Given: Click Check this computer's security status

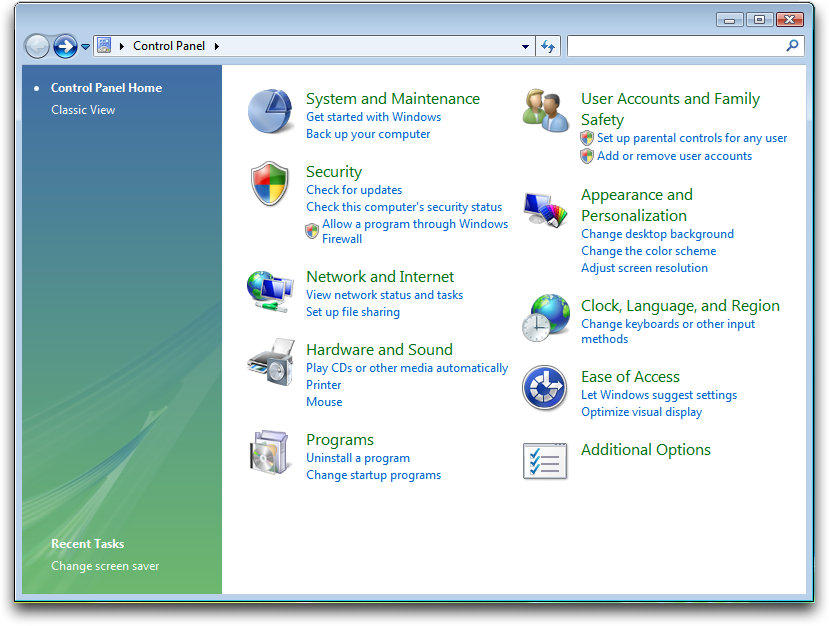Looking at the screenshot, I should 404,207.
